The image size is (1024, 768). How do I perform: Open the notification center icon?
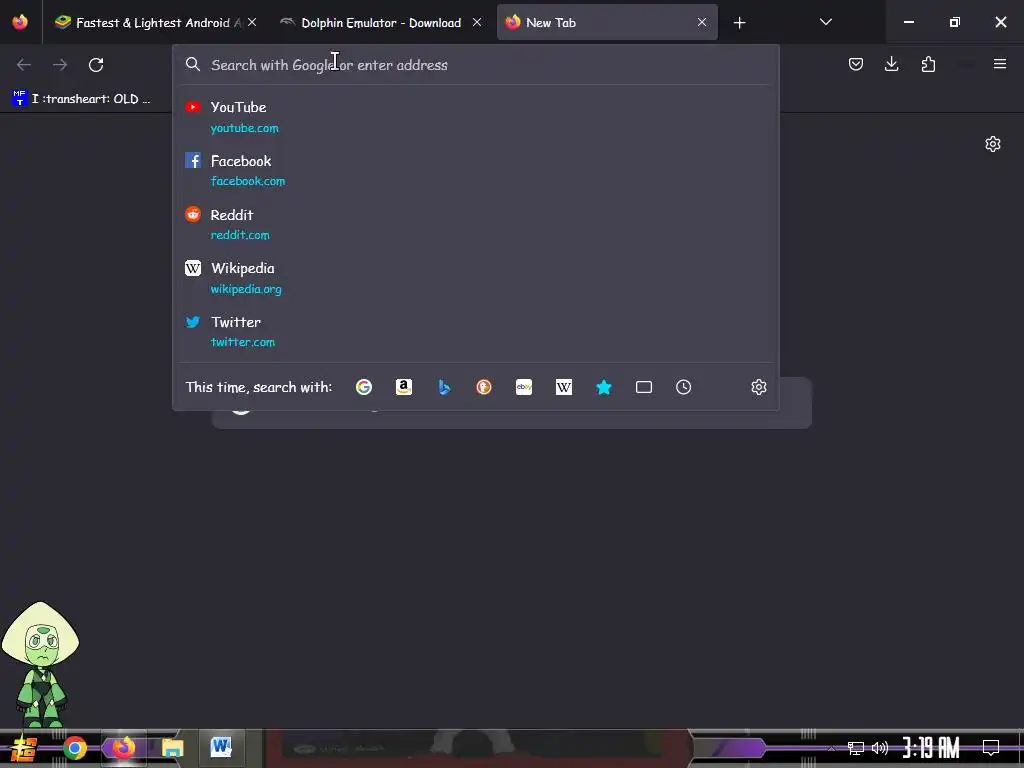click(991, 748)
